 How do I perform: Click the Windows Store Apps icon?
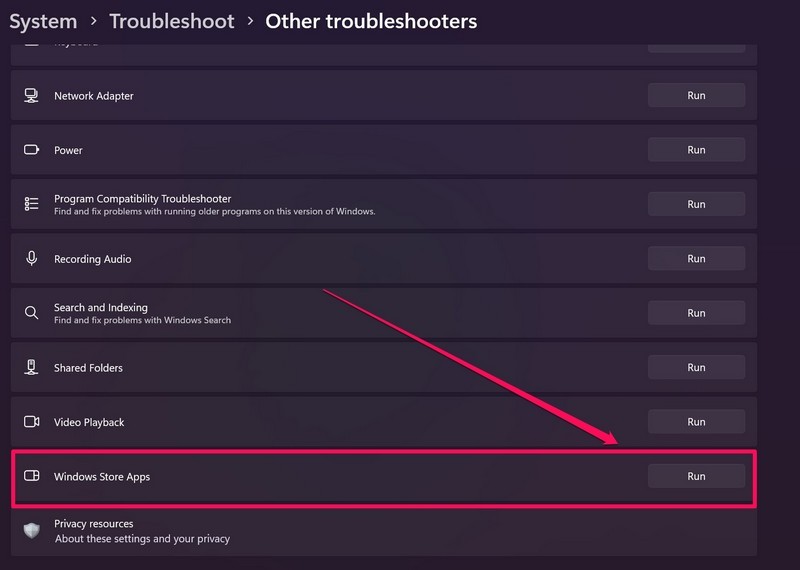[x=31, y=477]
